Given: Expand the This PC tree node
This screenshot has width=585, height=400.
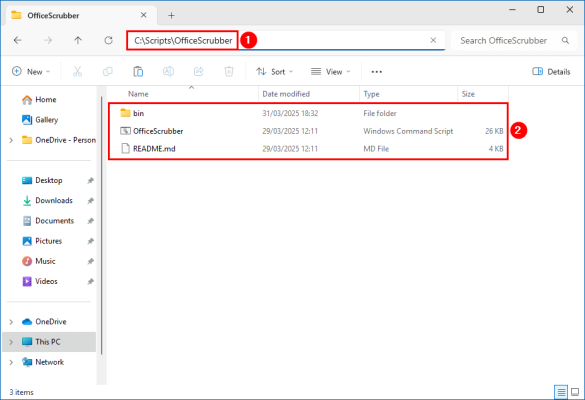Looking at the screenshot, I should point(11,342).
